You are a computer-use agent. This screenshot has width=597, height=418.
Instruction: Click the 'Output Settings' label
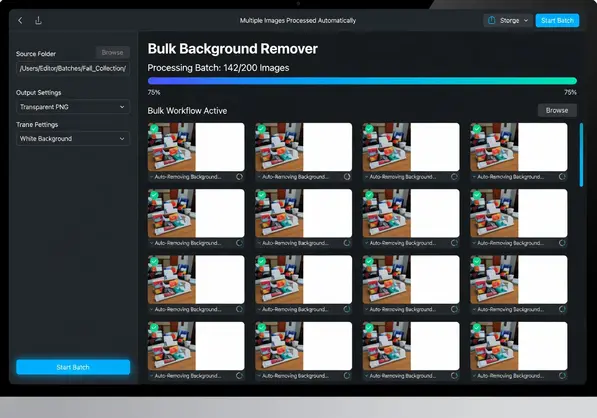38,93
